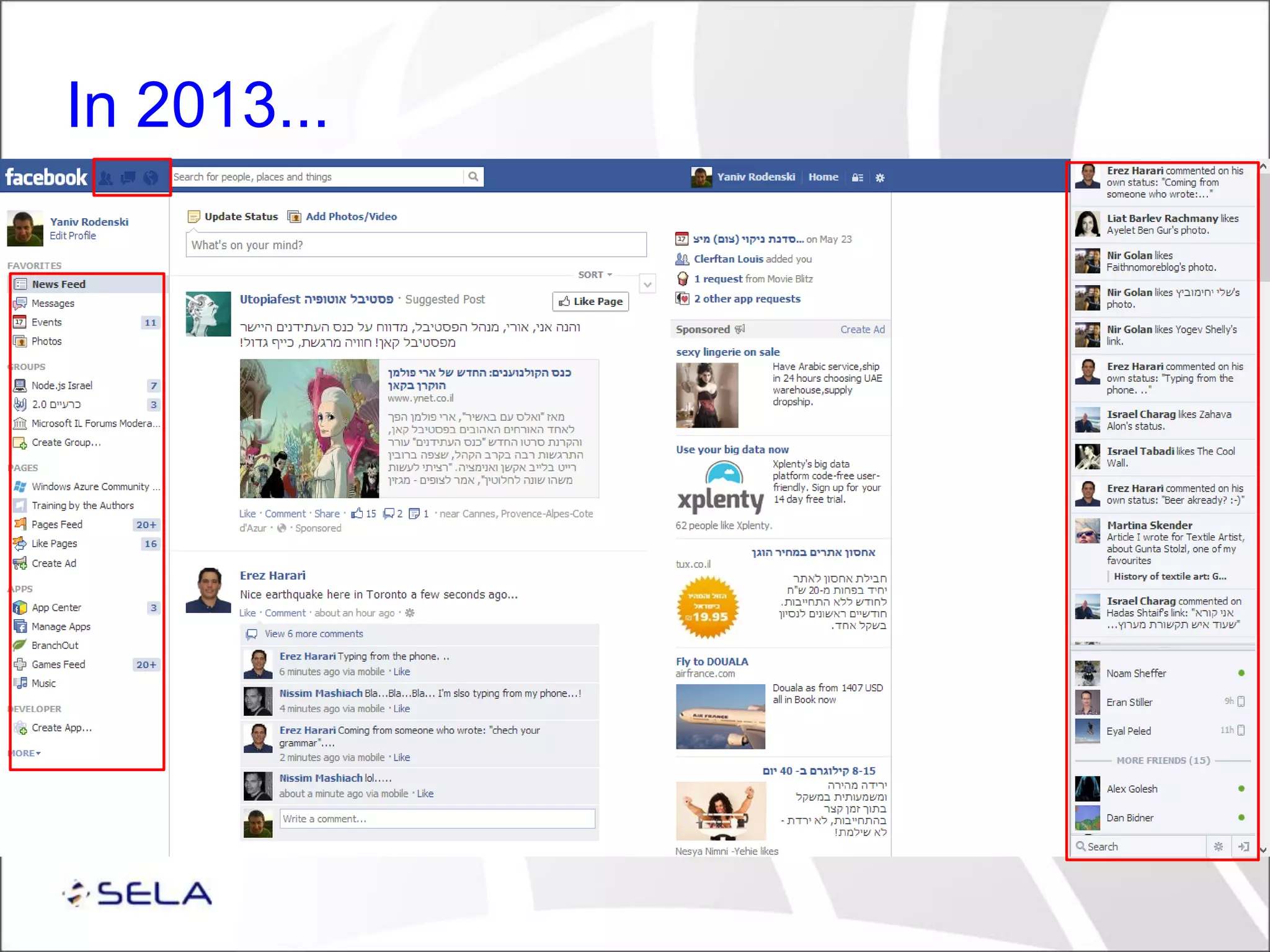1270x952 pixels.
Task: Open the SORT dropdown
Action: click(x=595, y=275)
